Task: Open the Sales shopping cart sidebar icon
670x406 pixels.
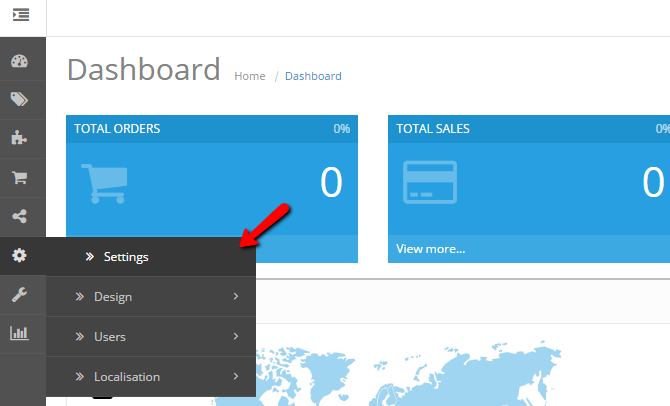Action: (x=20, y=178)
